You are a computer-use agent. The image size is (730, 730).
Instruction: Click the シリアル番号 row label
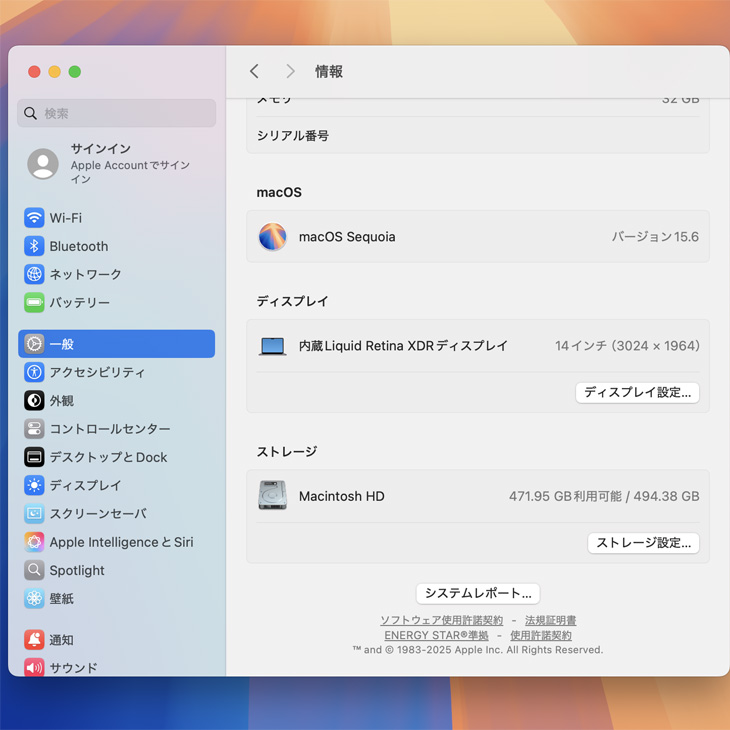[x=293, y=135]
